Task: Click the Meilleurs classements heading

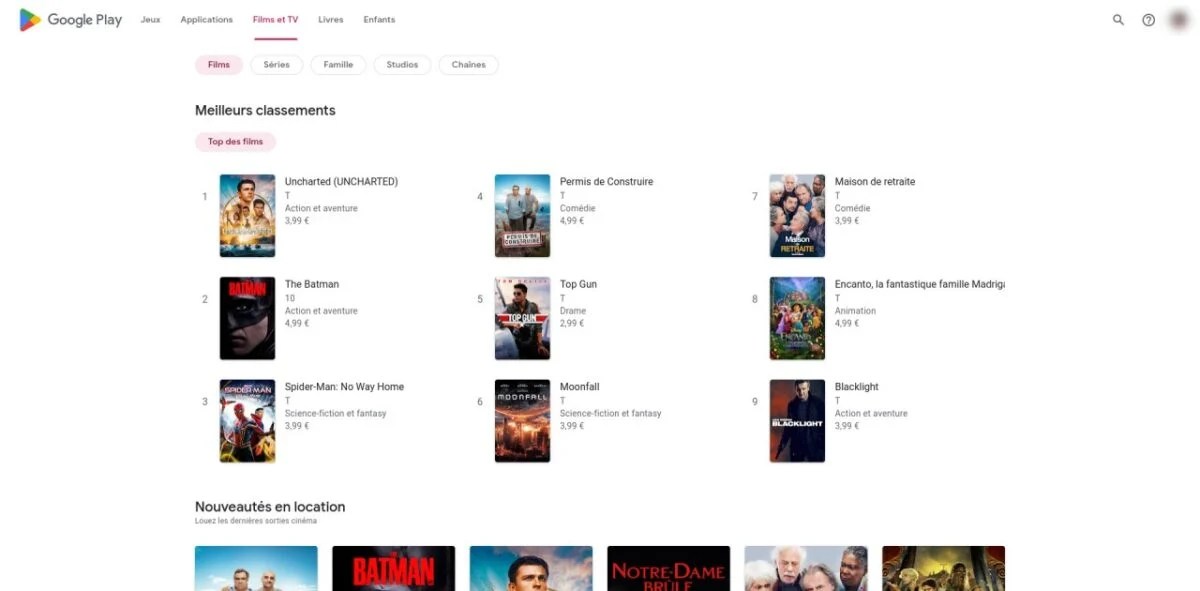Action: pyautogui.click(x=265, y=111)
